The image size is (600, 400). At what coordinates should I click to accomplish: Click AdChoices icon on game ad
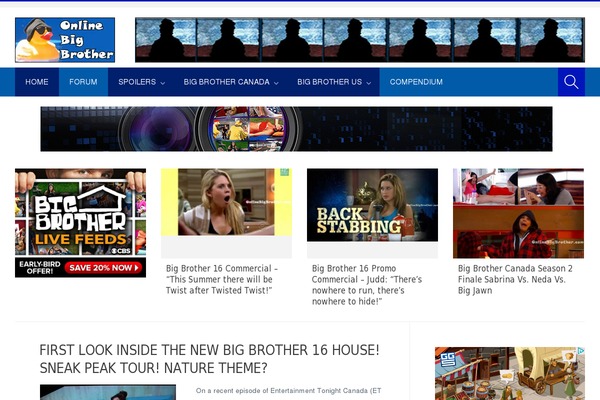click(x=581, y=350)
